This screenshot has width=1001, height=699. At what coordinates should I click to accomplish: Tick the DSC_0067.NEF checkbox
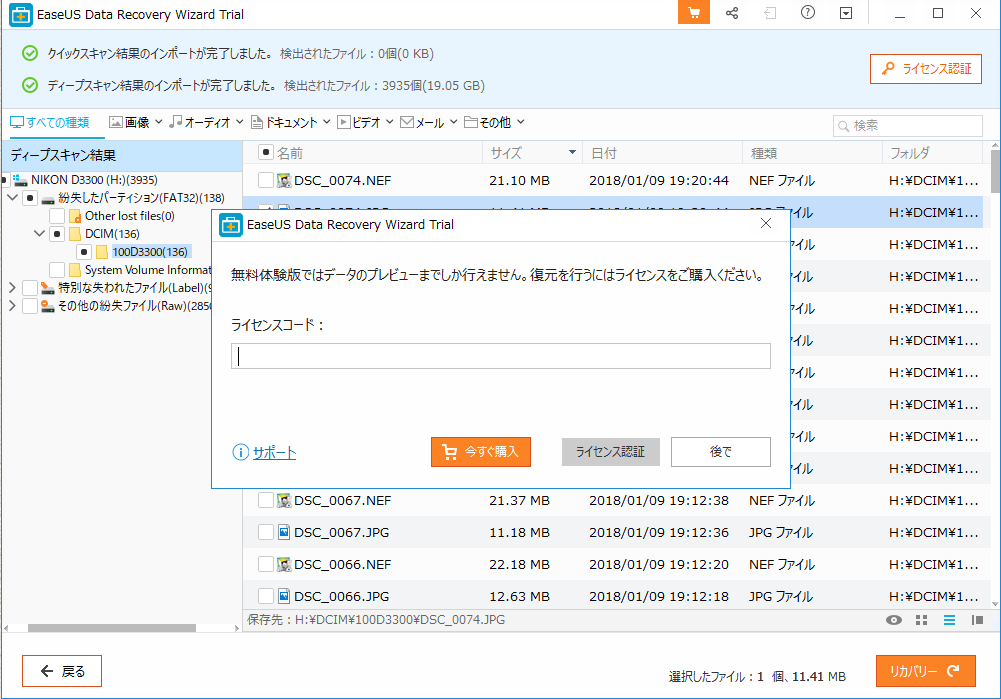[x=266, y=500]
